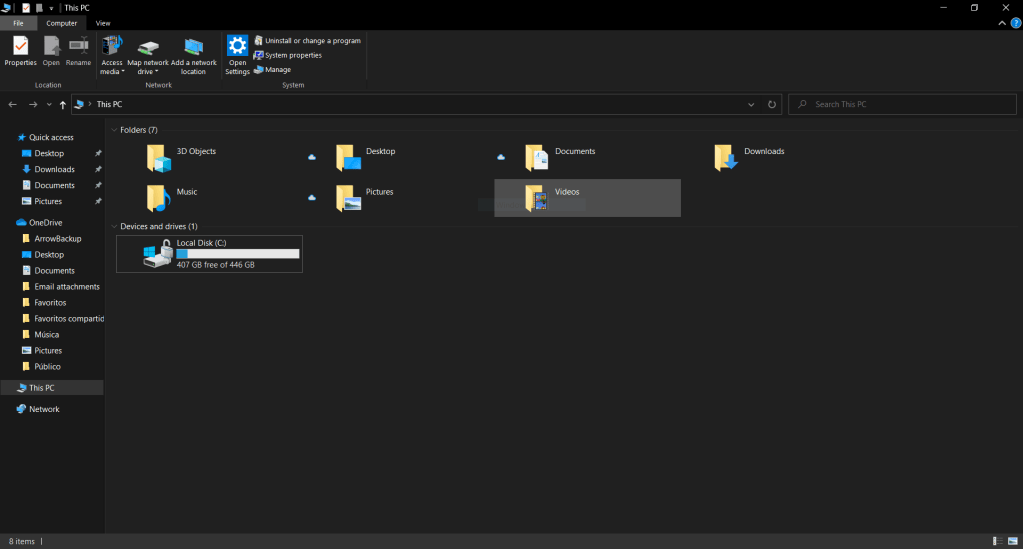The width and height of the screenshot is (1023, 549).
Task: Click the refresh button beside address bar
Action: point(772,104)
